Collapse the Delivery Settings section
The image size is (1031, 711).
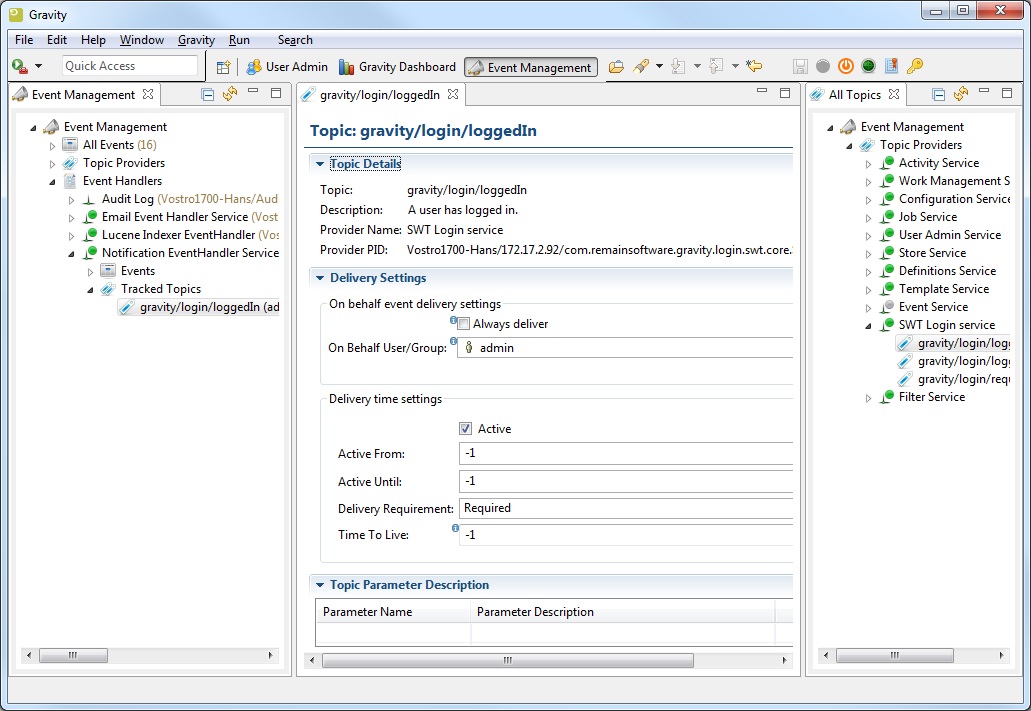coord(320,278)
